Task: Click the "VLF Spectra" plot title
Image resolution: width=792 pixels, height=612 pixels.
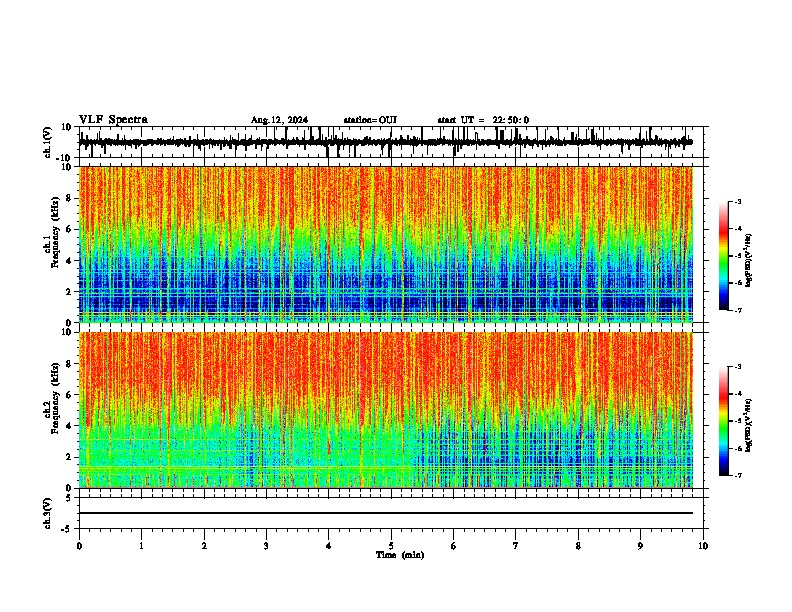Action: click(x=113, y=120)
